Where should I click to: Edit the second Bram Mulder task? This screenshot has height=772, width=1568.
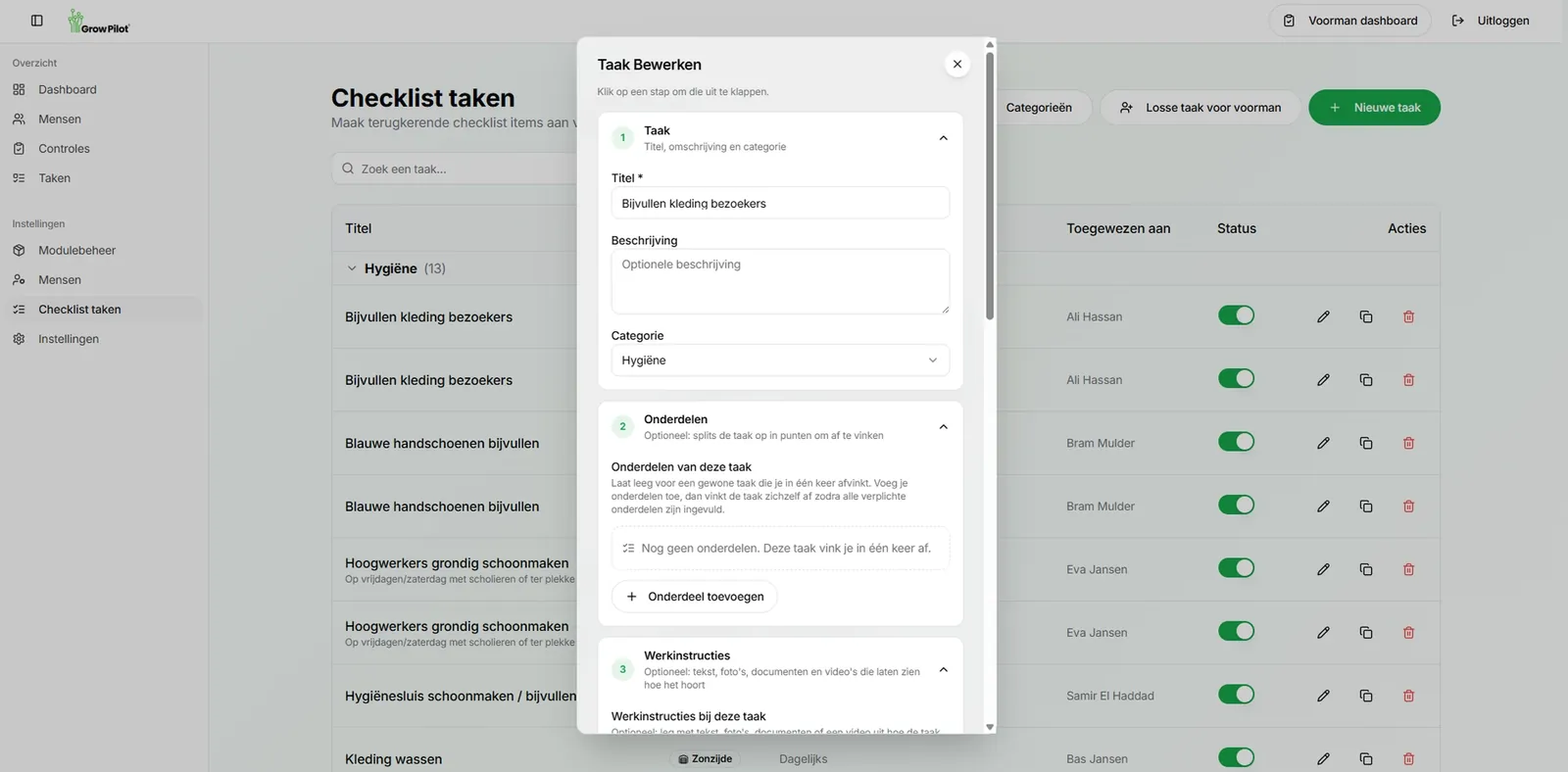point(1323,507)
